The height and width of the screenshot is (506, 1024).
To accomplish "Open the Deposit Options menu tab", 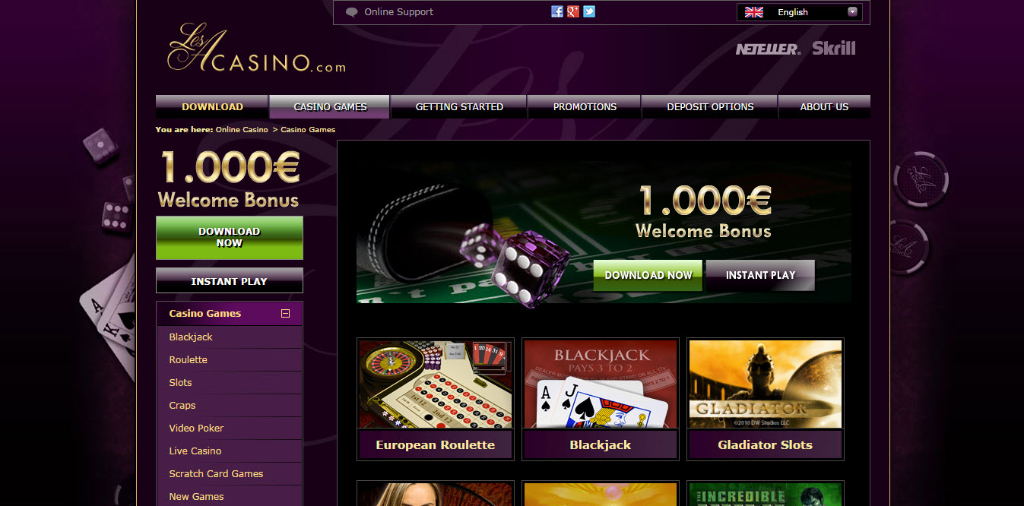I will [x=710, y=107].
